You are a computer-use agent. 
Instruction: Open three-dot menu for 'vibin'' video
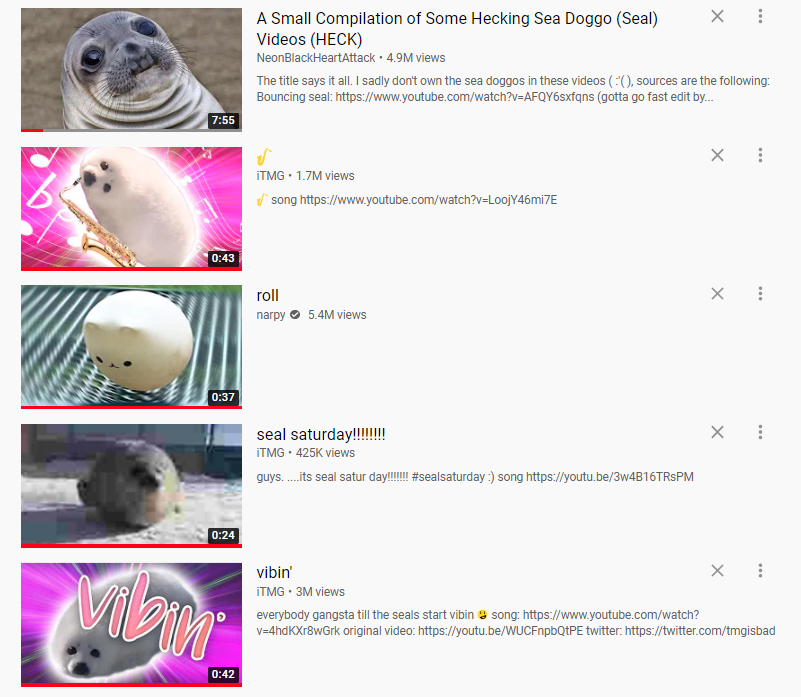760,571
